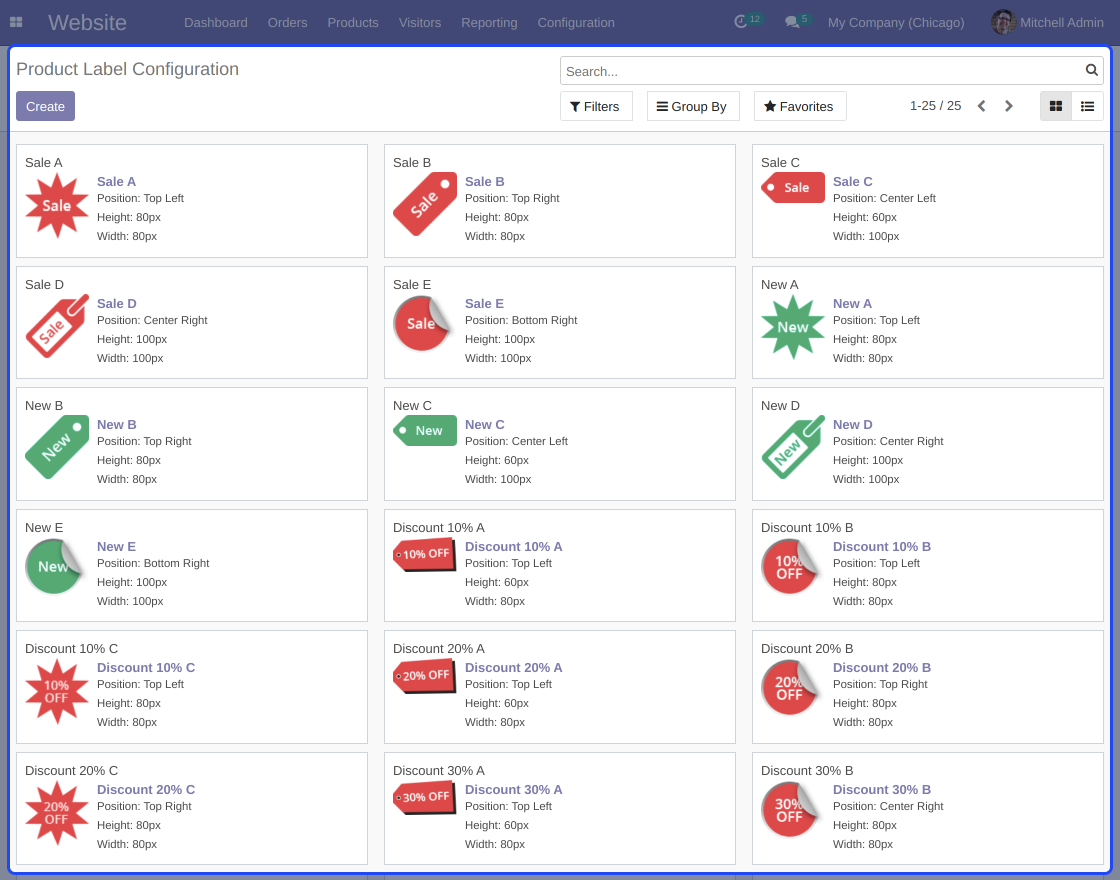The image size is (1120, 880).
Task: Click the Product Label Configuration title
Action: click(127, 69)
